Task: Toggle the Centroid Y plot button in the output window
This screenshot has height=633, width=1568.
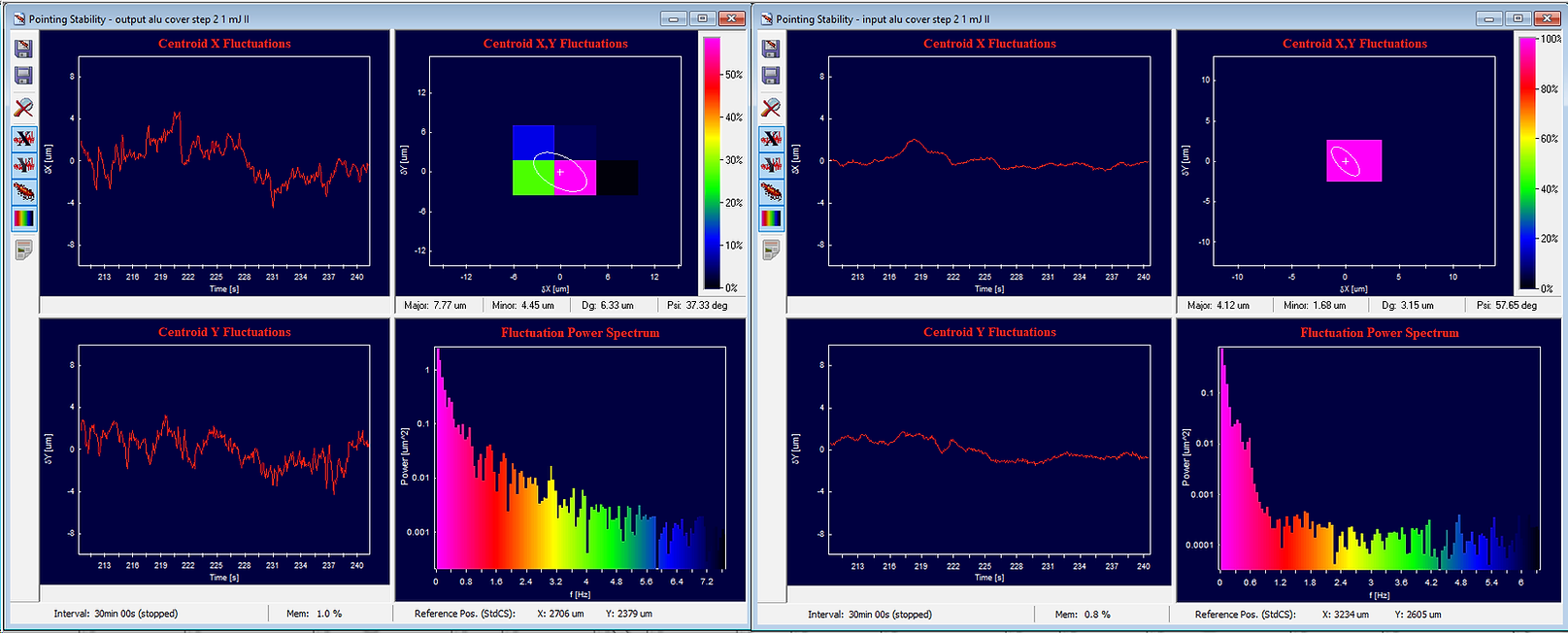Action: pyautogui.click(x=23, y=165)
